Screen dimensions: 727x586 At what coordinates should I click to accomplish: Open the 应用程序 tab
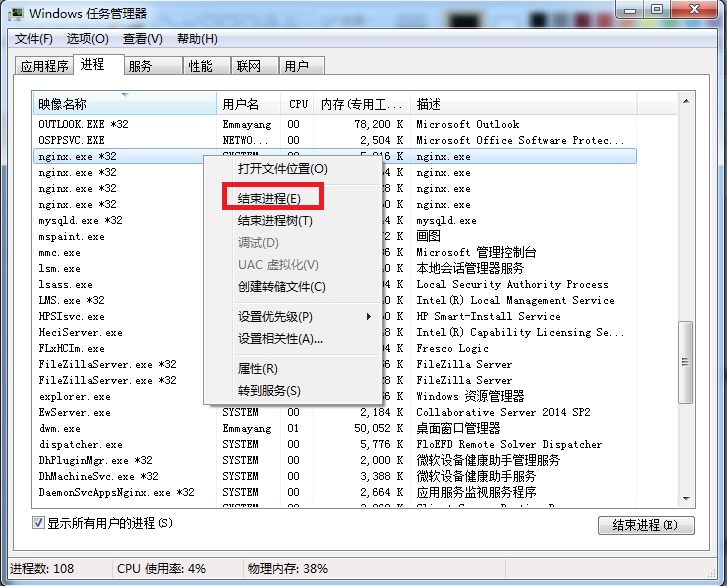click(45, 66)
